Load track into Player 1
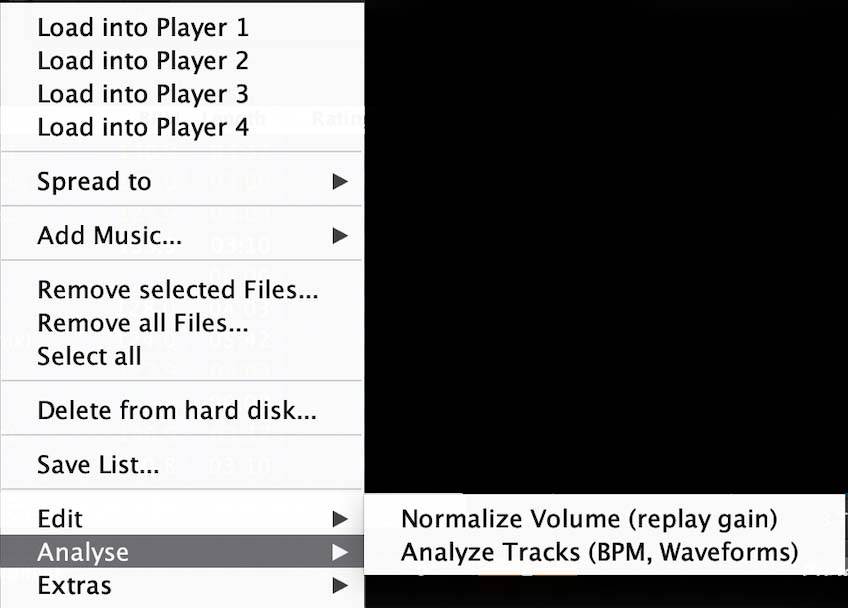The width and height of the screenshot is (848, 608). 143,27
